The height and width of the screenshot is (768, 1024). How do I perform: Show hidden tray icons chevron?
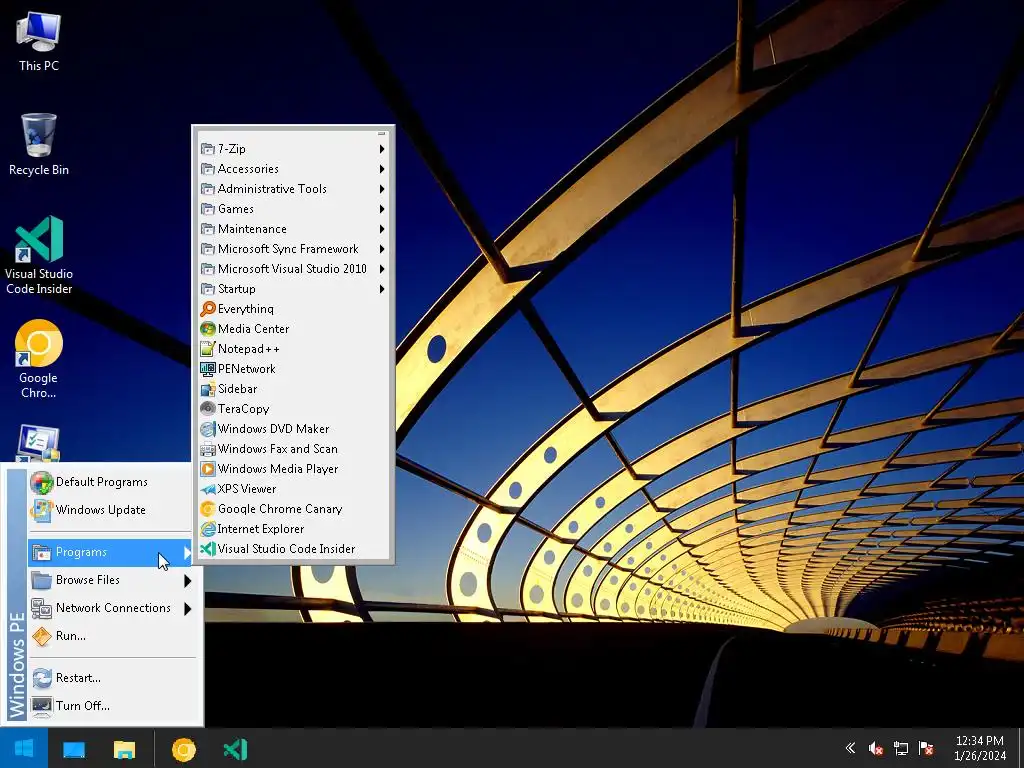click(x=850, y=748)
